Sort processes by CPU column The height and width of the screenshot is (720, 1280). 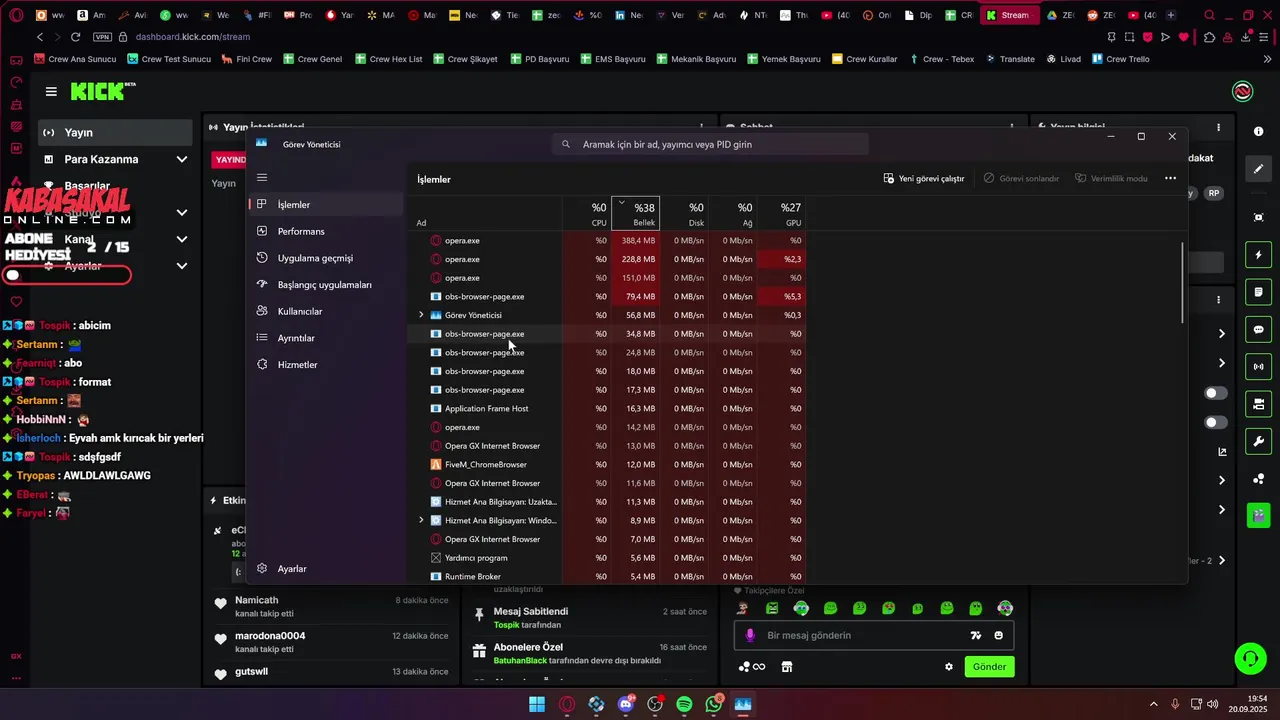587,213
